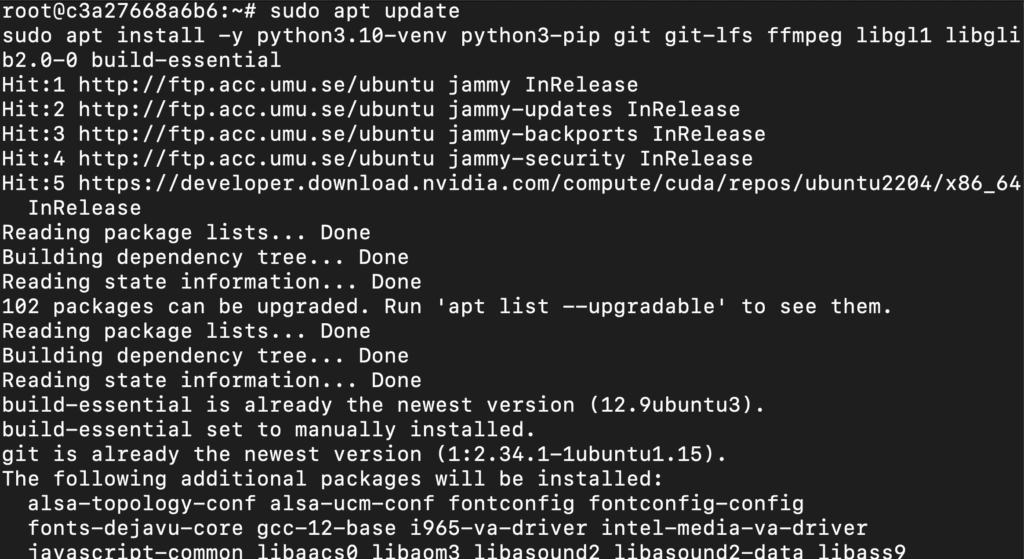1024x559 pixels.
Task: Click the '(12.9ubuntu3)' version text
Action: click(x=684, y=405)
